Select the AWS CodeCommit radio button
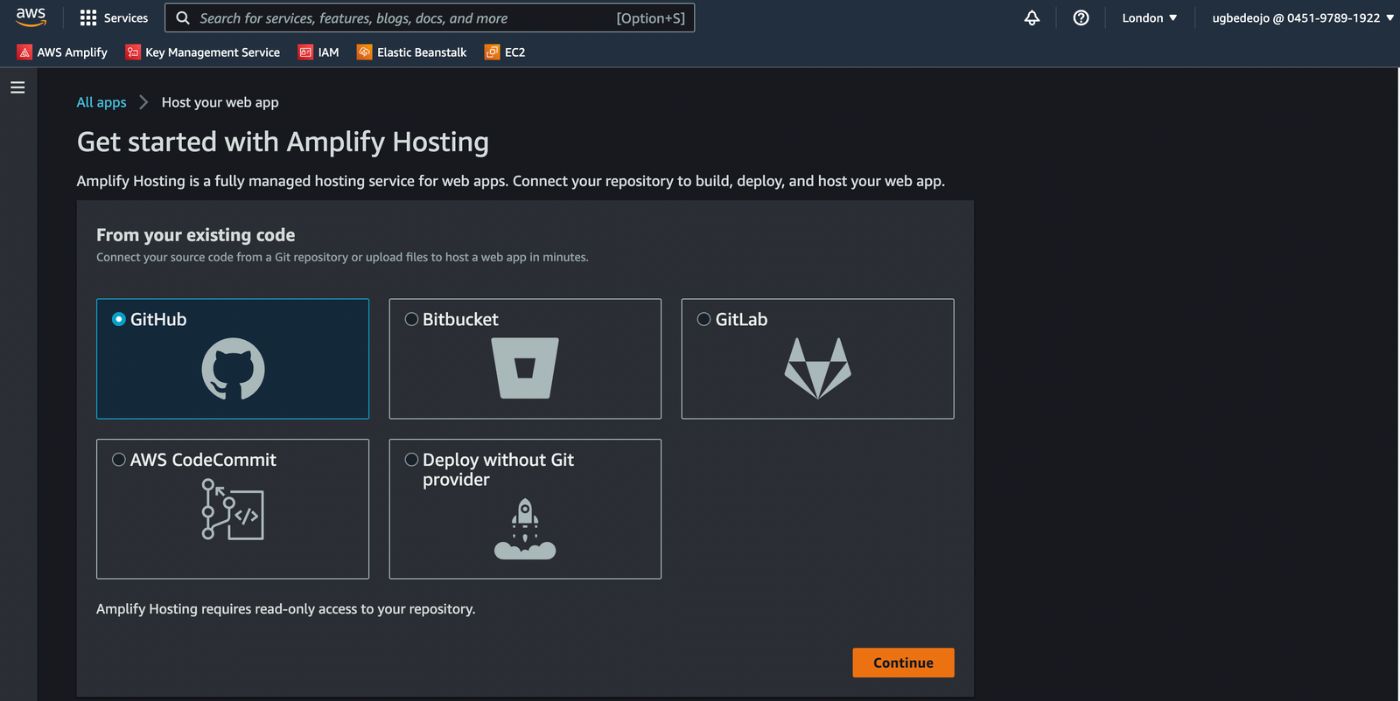 click(x=119, y=459)
